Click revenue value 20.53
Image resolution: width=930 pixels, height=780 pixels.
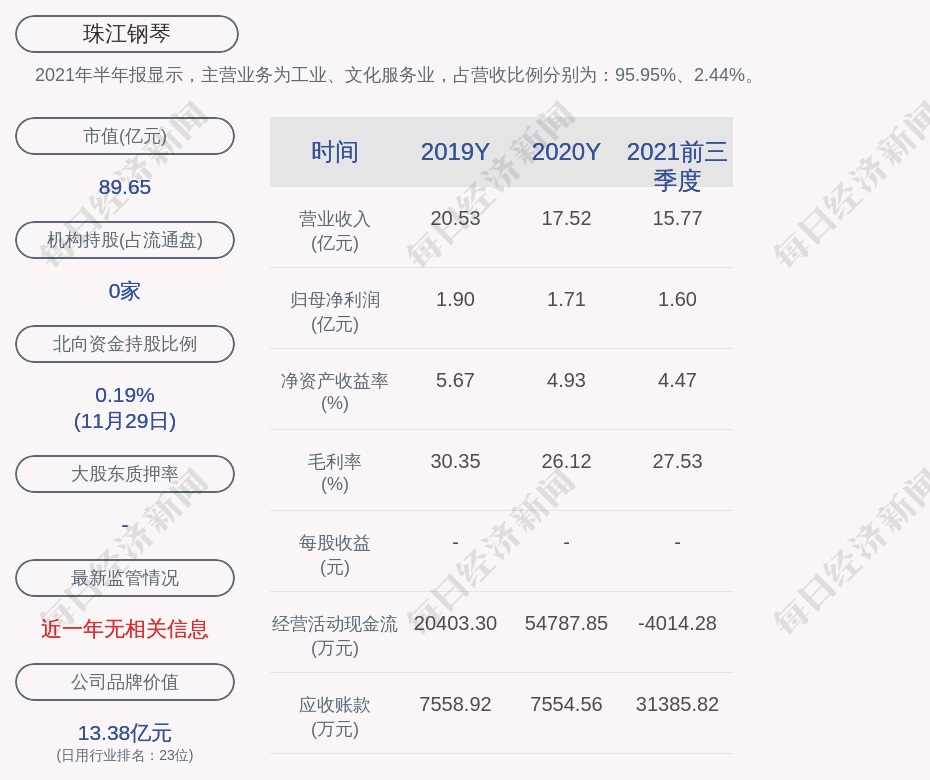pos(456,218)
